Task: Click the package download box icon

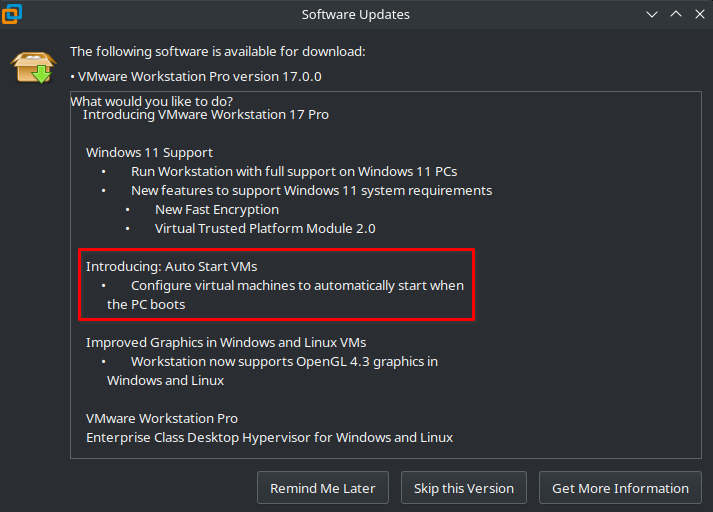Action: 33,68
